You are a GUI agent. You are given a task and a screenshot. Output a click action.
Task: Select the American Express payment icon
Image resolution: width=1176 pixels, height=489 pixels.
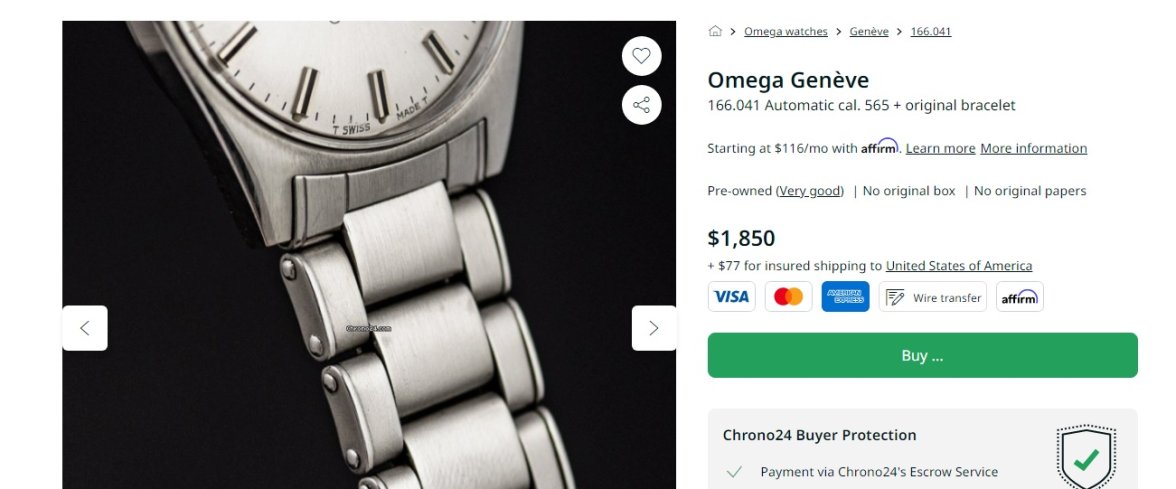(846, 297)
